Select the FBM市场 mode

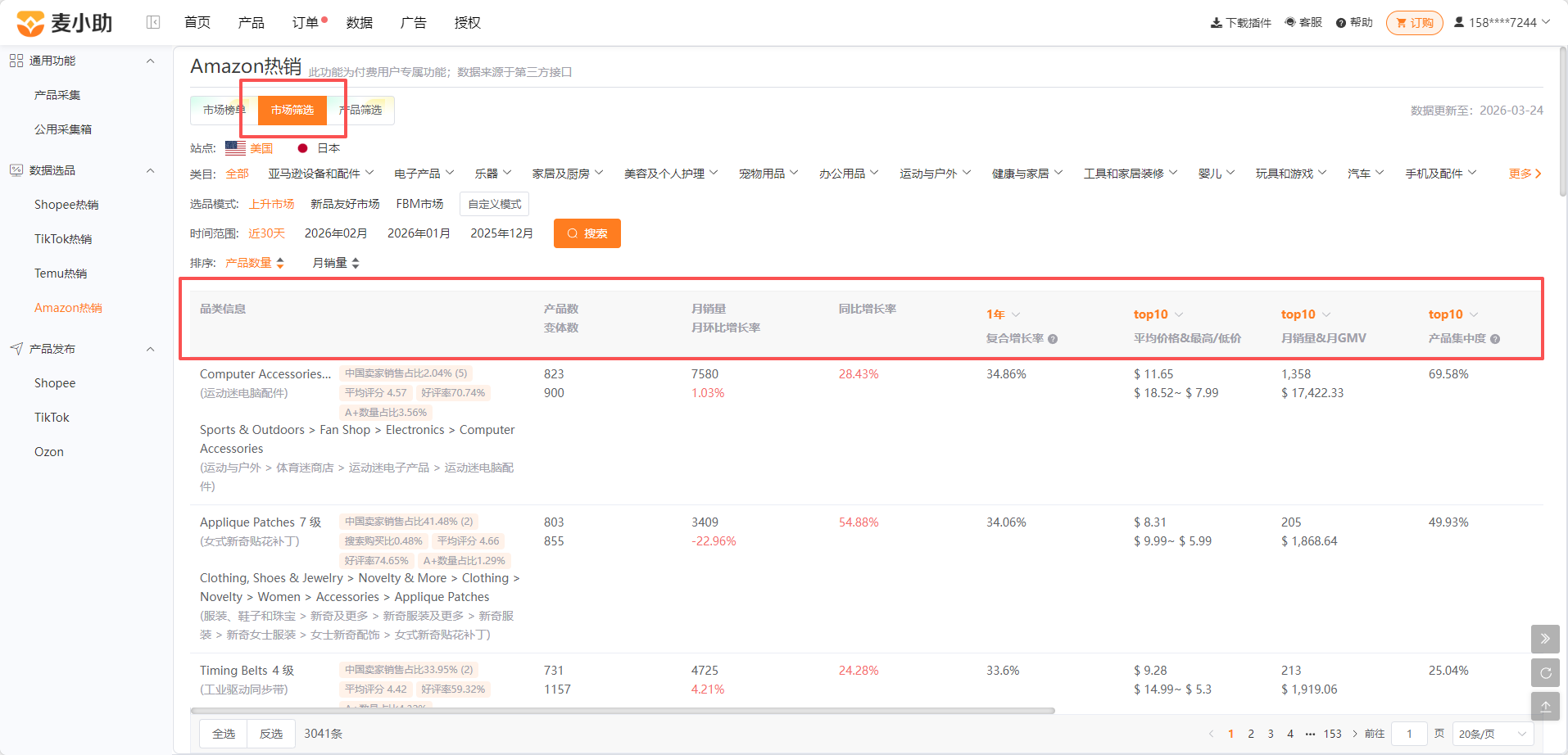click(x=419, y=204)
